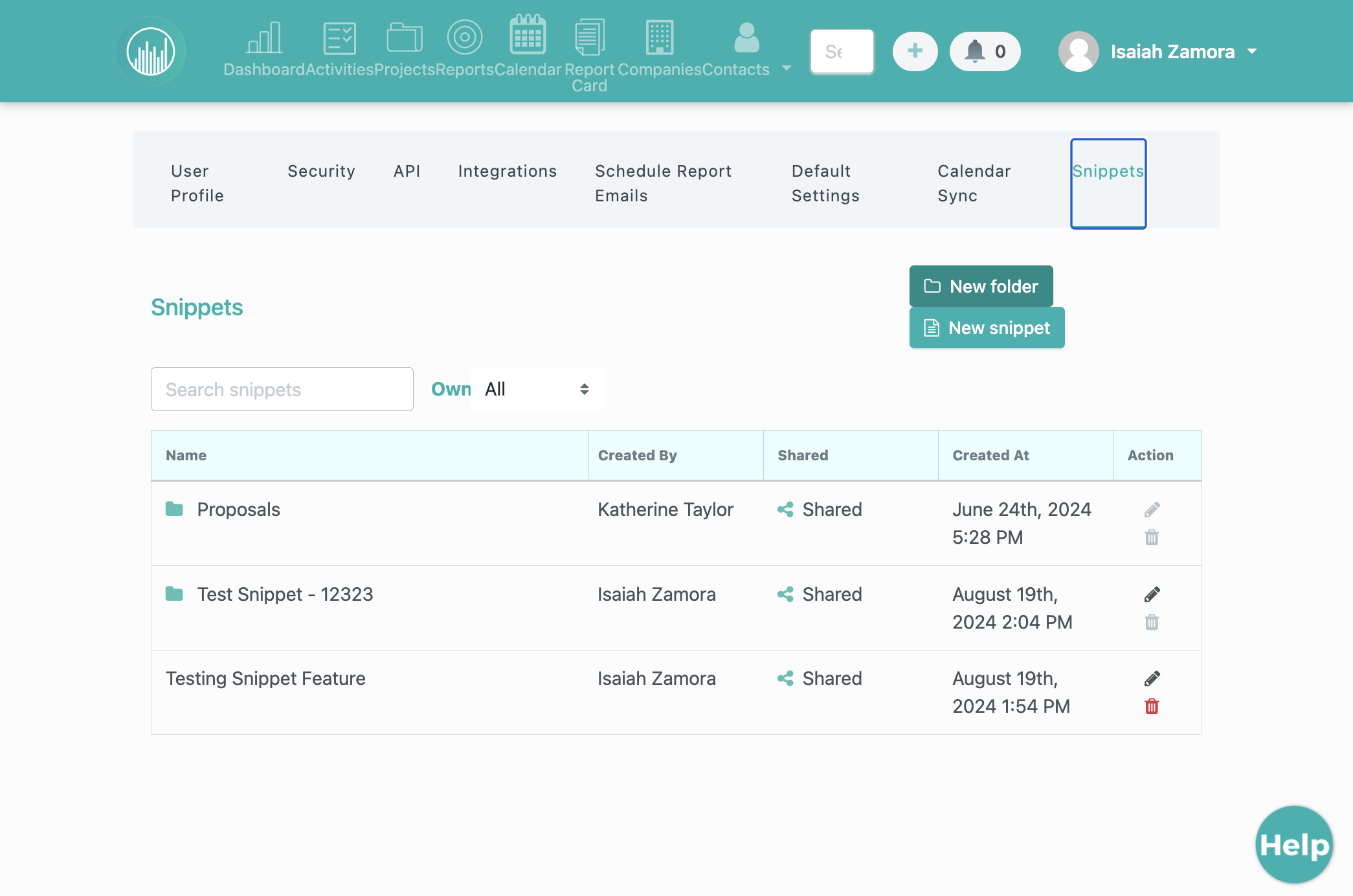Click the header search box

pyautogui.click(x=842, y=51)
